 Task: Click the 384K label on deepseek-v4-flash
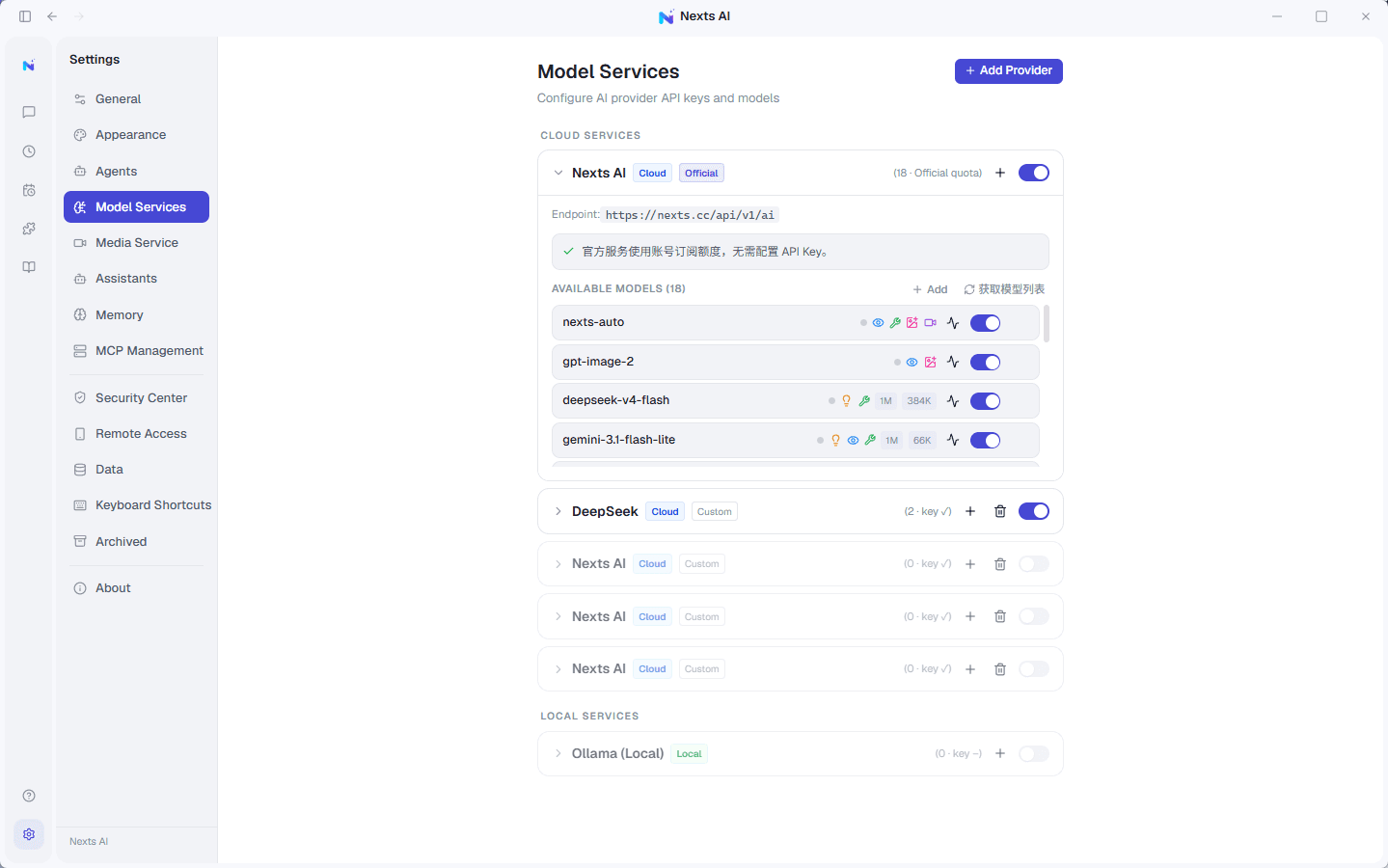tap(919, 401)
